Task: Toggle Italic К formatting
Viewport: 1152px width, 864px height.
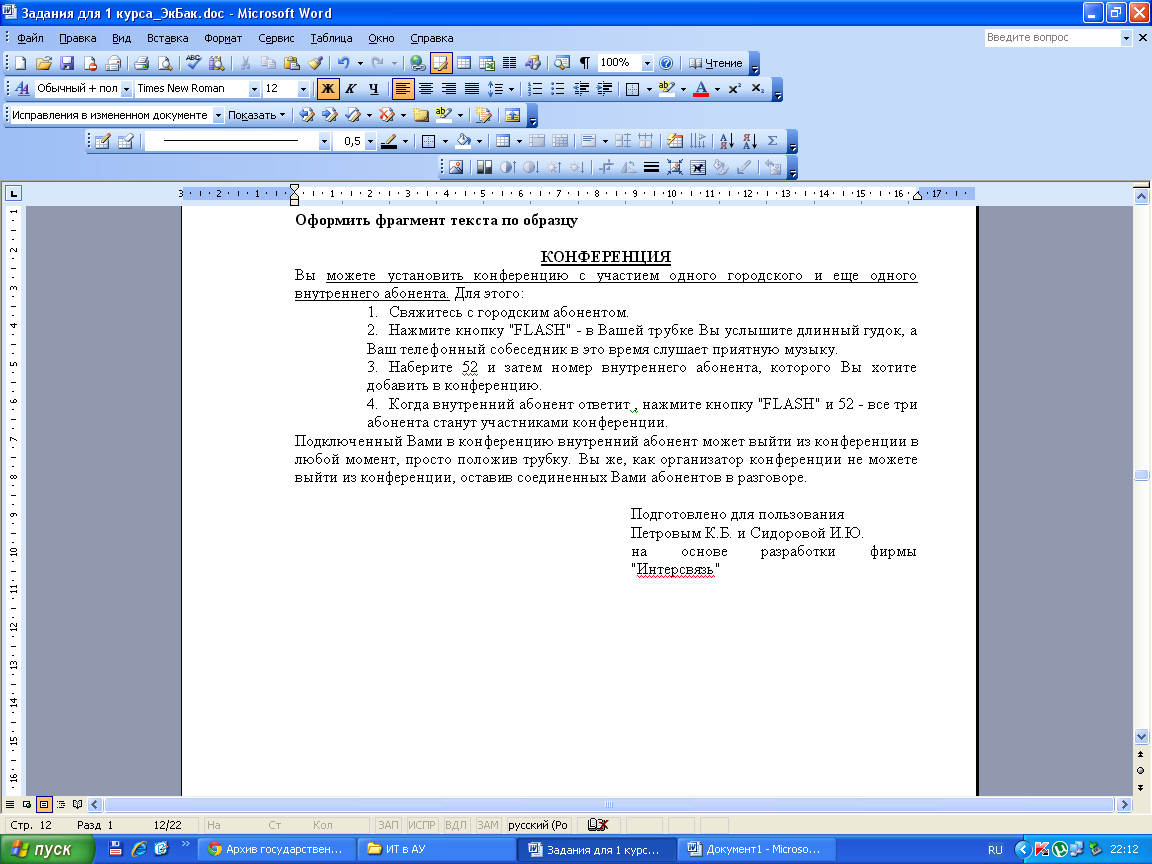Action: click(x=350, y=89)
